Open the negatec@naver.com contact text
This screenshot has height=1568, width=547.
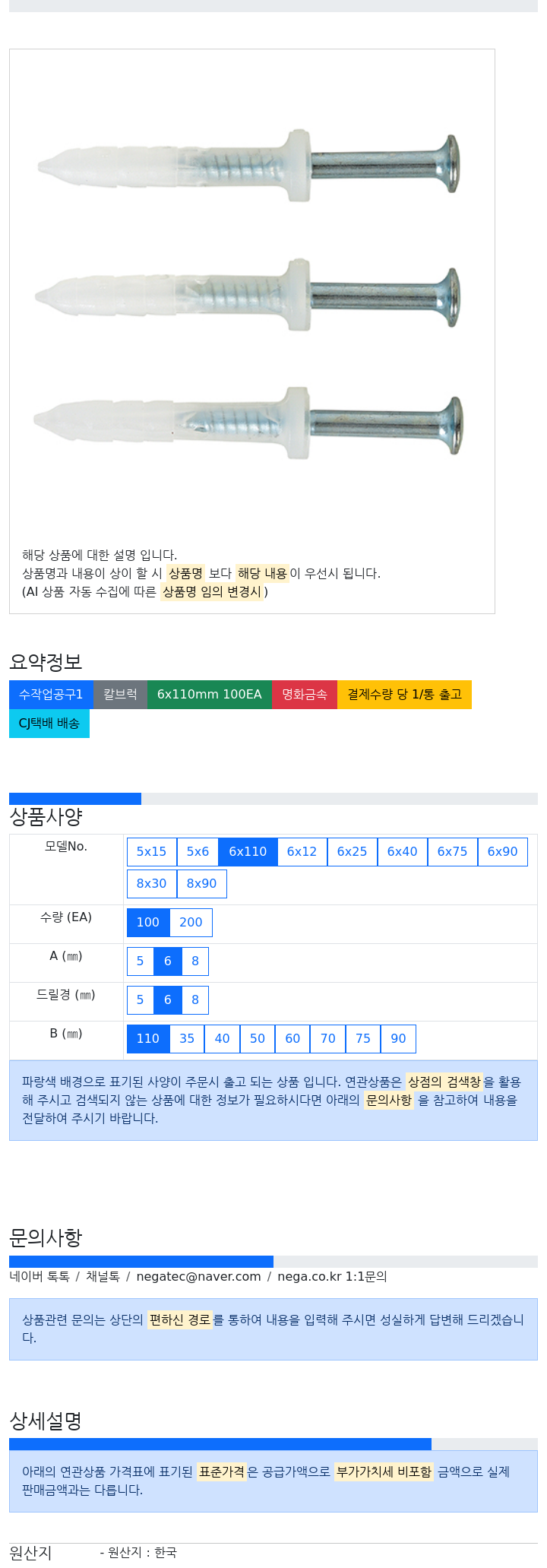coord(198,1277)
